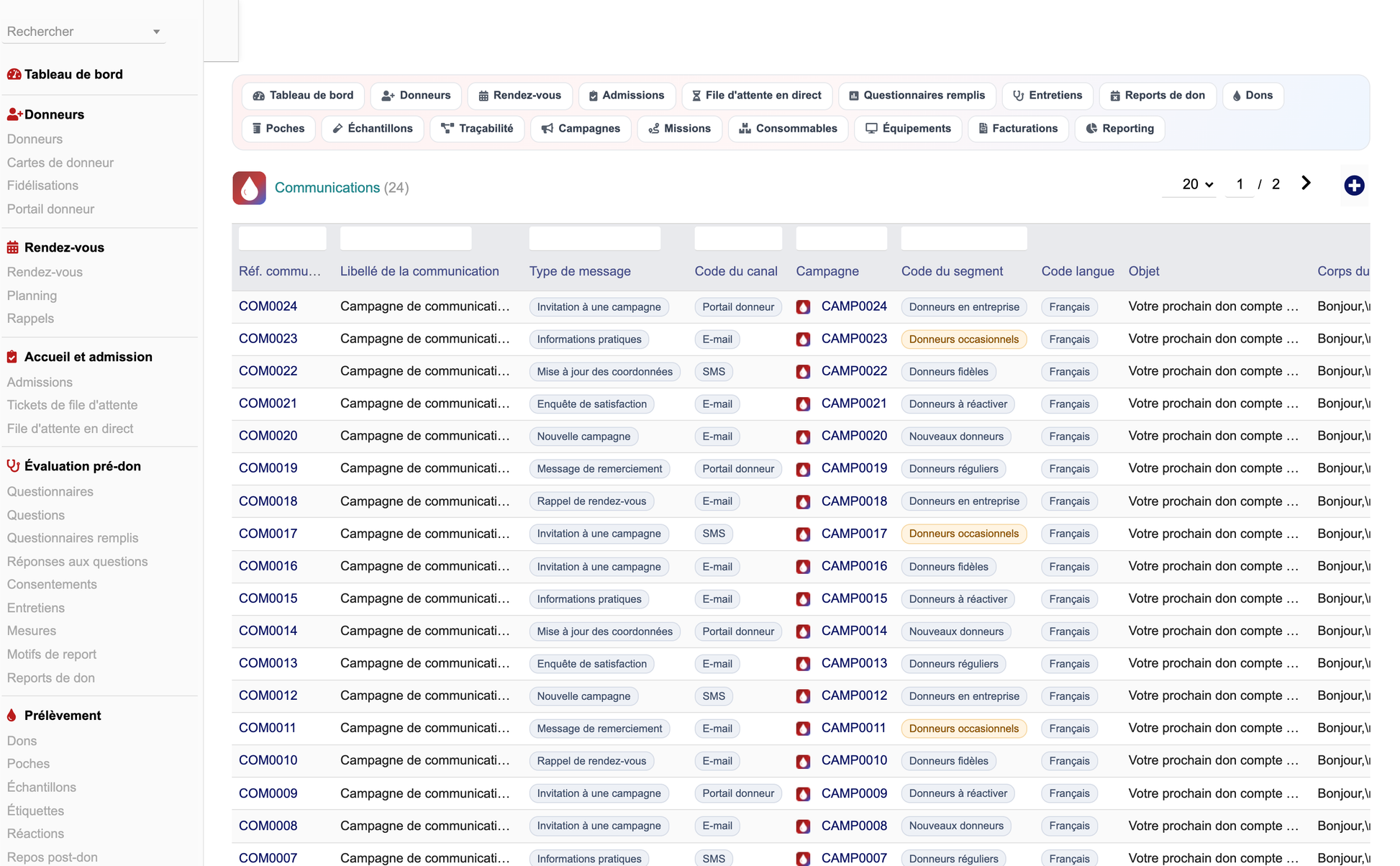This screenshot has width=1400, height=866.
Task: Click the Rendez-vous calendar icon in the sidebar
Action: 13,247
